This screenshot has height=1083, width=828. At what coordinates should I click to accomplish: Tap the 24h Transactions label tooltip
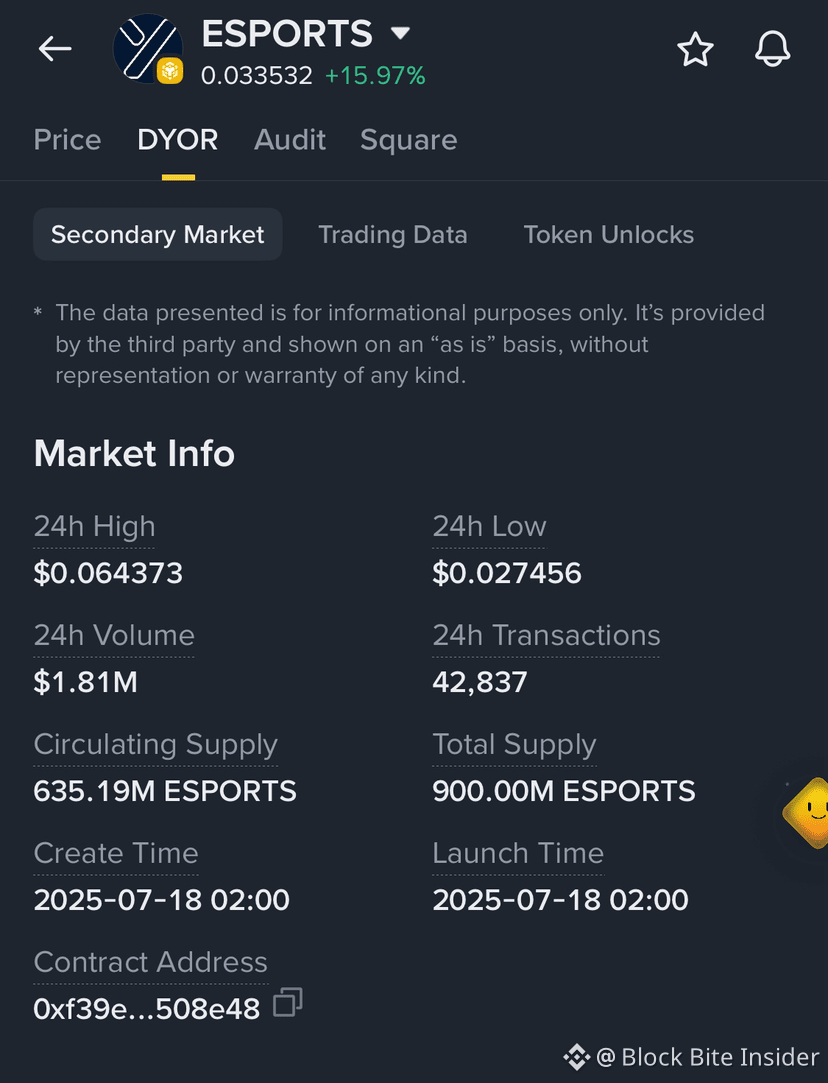[x=546, y=635]
